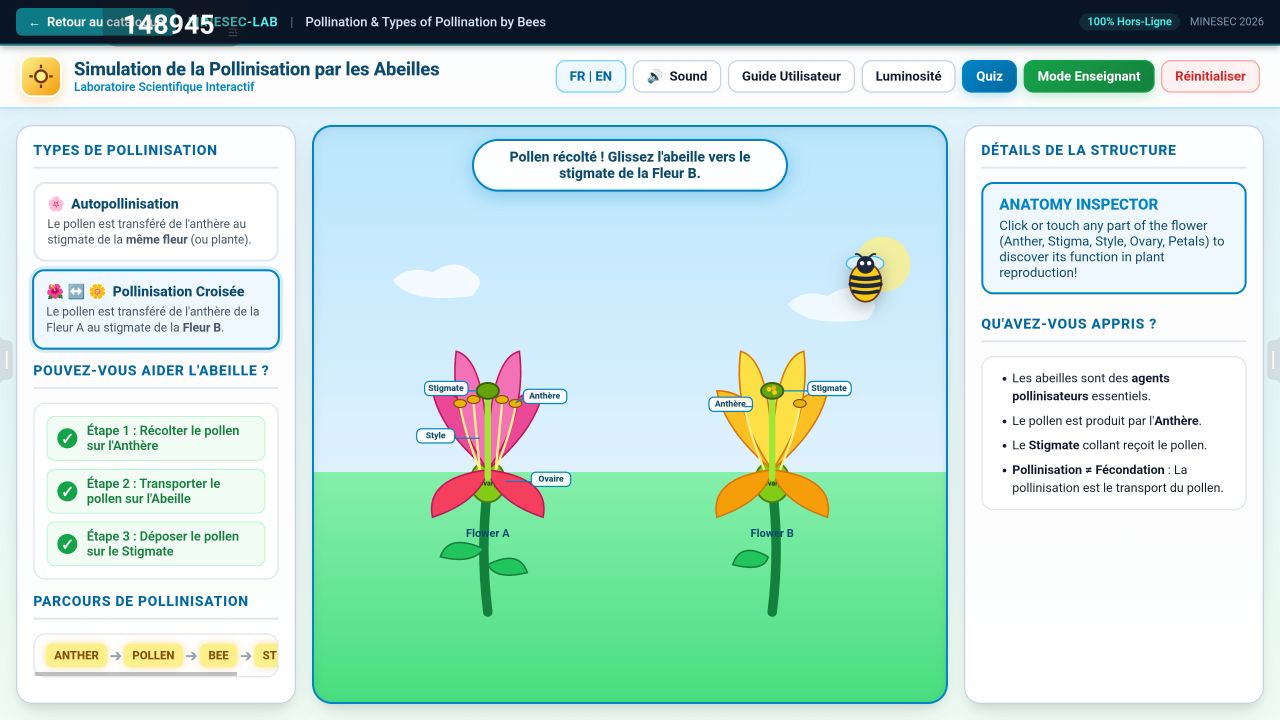This screenshot has width=1280, height=720.
Task: Click the Anatomy Inspector info card
Action: (x=1114, y=238)
